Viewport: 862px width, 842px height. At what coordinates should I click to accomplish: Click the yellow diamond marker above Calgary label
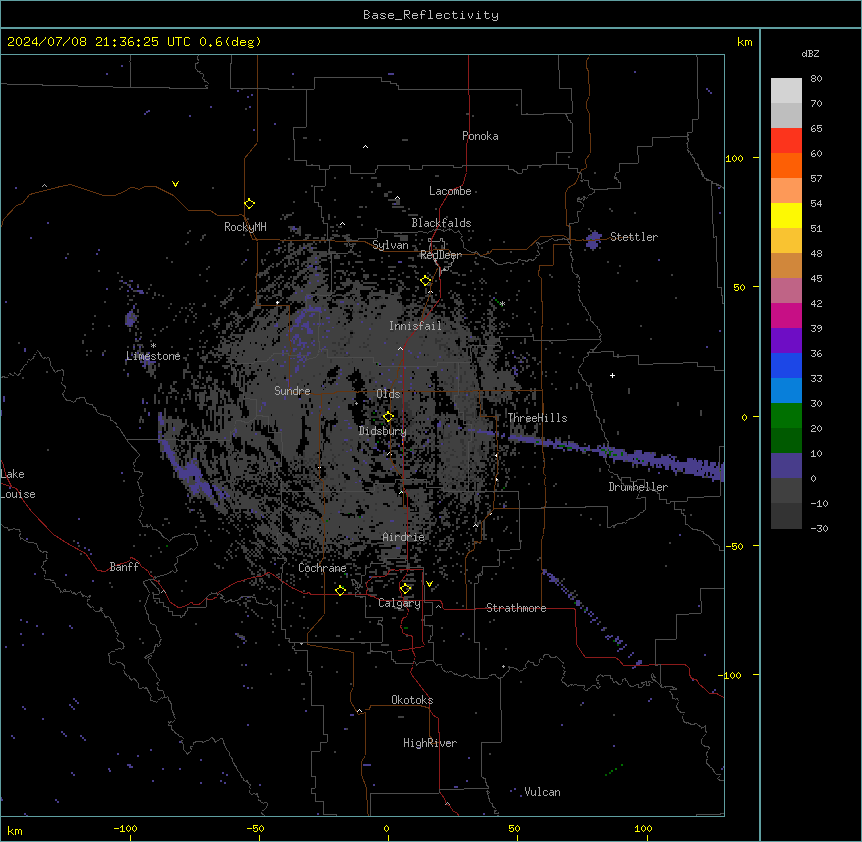click(x=405, y=589)
